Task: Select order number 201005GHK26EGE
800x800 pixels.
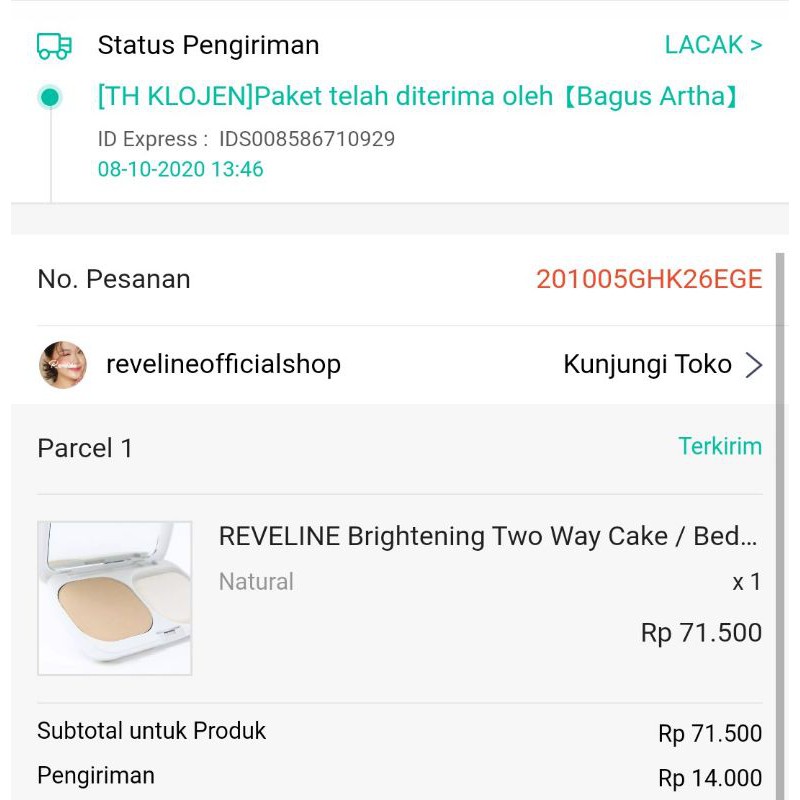Action: (649, 279)
